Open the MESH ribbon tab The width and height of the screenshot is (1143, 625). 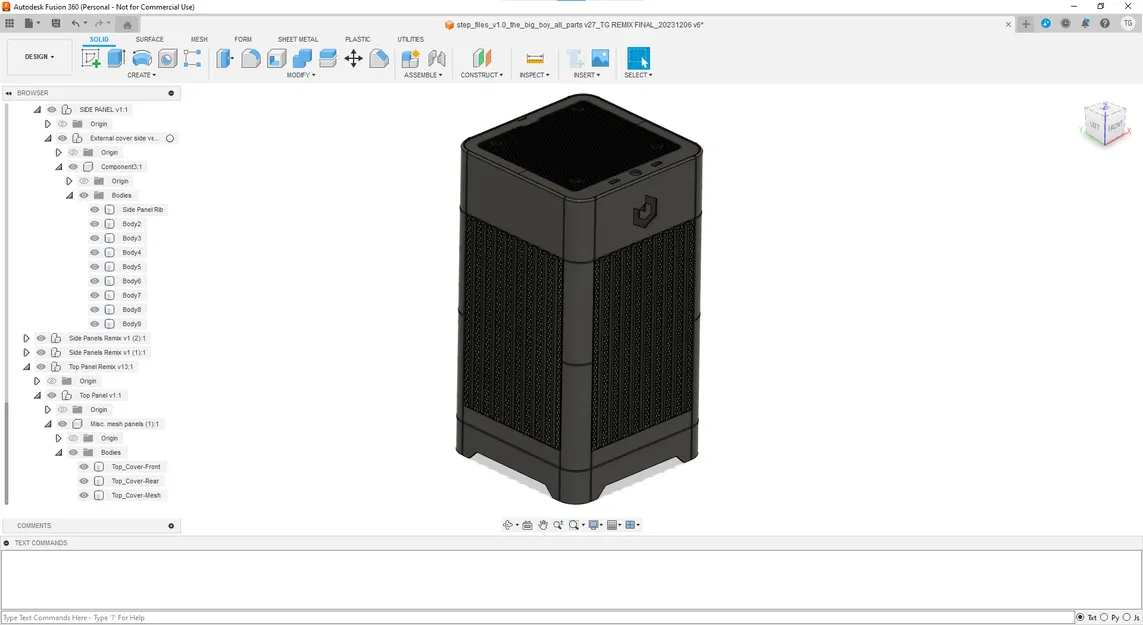point(199,39)
